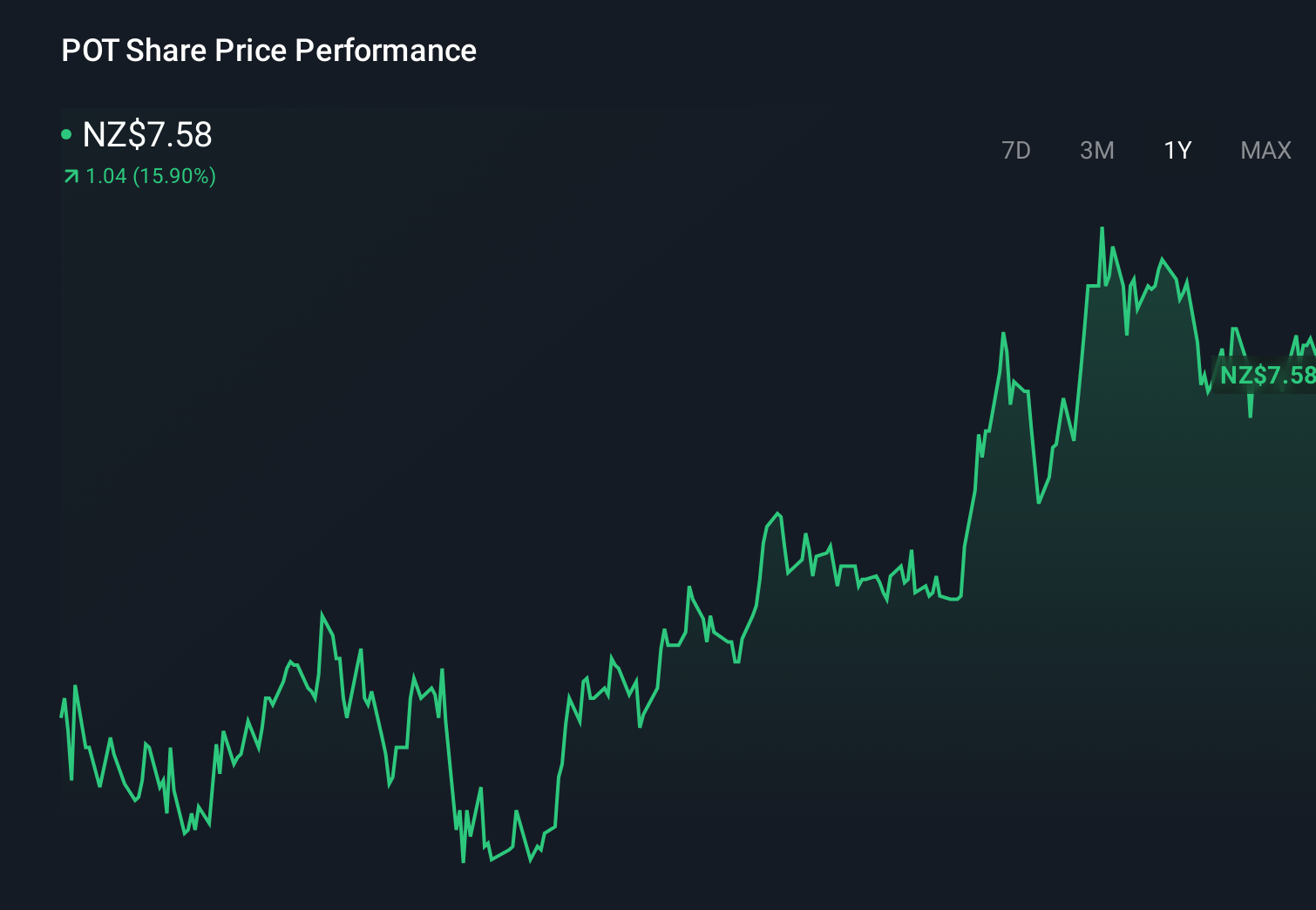The width and height of the screenshot is (1316, 910).
Task: Reselect the active 1Y range
Action: (x=1177, y=150)
